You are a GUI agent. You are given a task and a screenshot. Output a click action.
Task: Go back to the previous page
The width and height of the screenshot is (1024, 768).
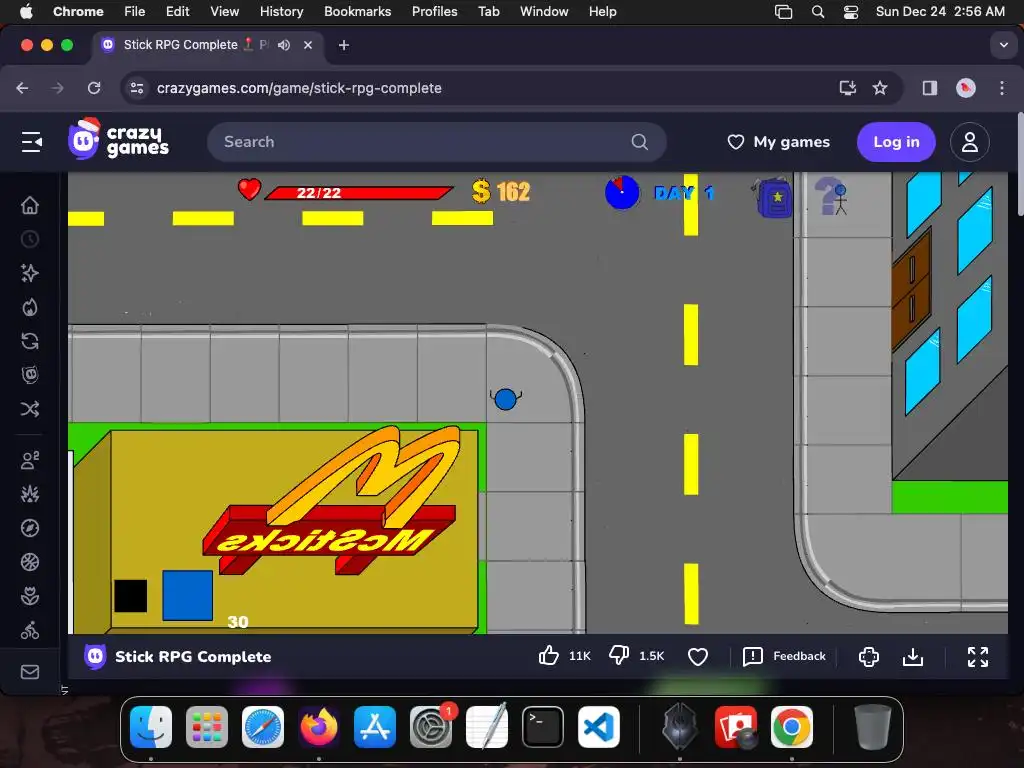click(22, 88)
